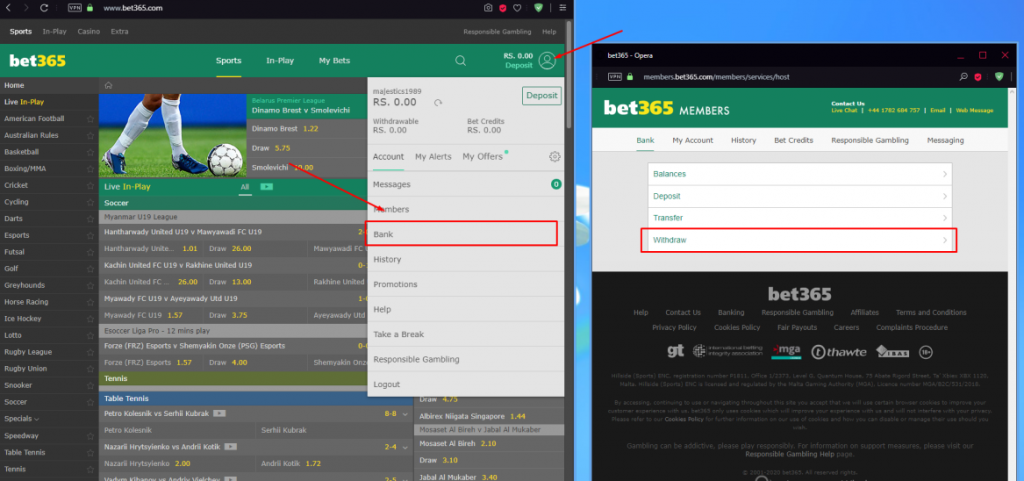Expand the Balances row
1024x481 pixels.
click(799, 174)
